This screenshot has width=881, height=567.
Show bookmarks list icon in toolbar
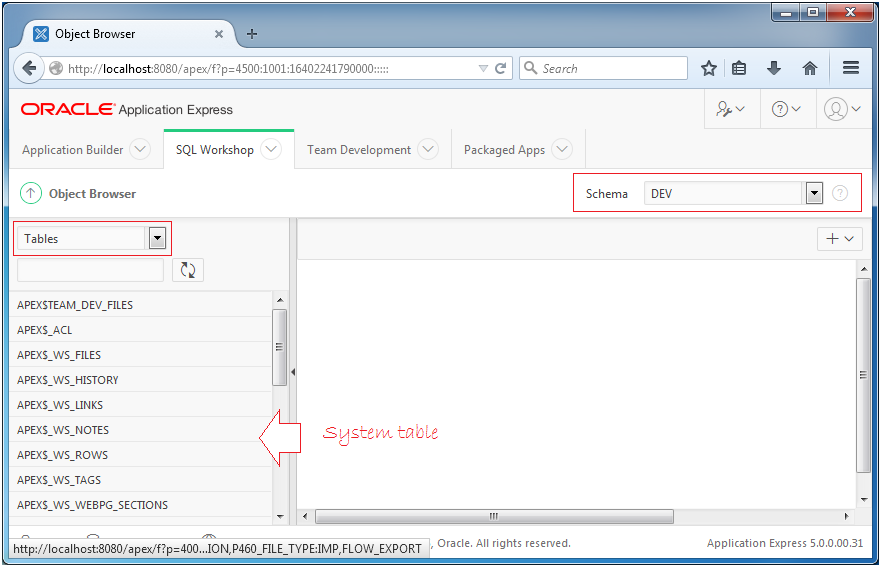(739, 69)
